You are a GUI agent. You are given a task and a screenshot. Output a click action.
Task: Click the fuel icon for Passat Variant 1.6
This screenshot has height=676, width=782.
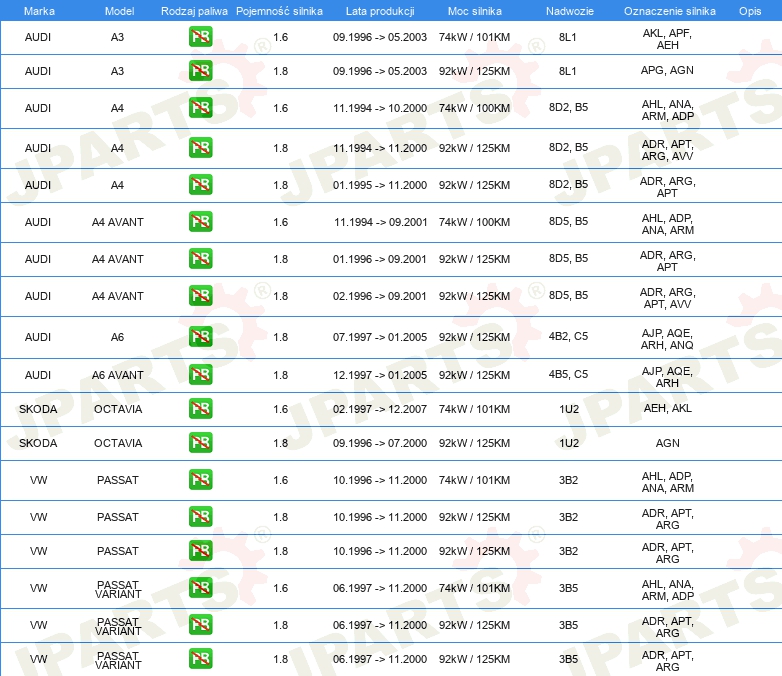(x=200, y=588)
